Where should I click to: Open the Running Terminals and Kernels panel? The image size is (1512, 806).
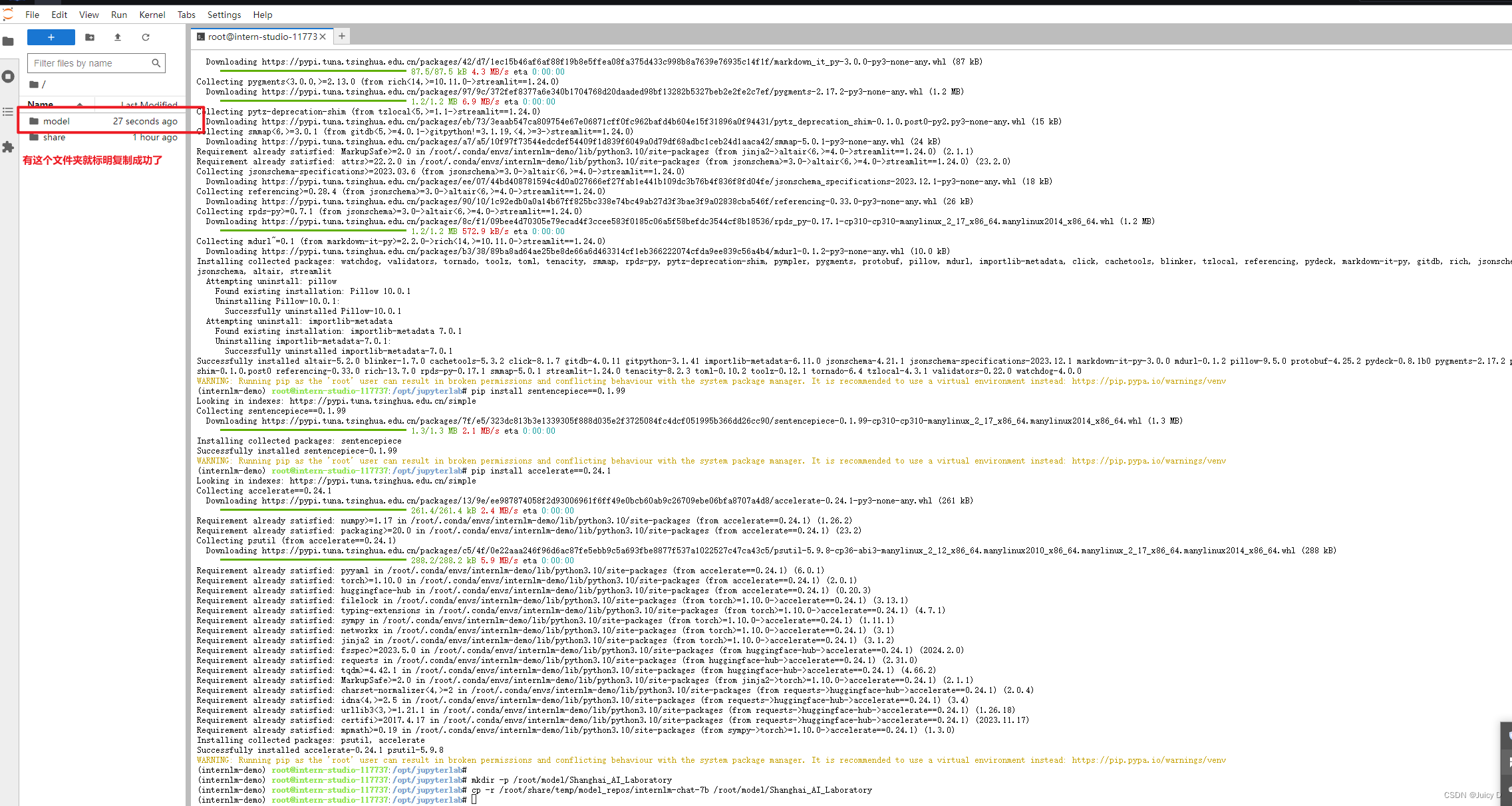click(x=8, y=76)
